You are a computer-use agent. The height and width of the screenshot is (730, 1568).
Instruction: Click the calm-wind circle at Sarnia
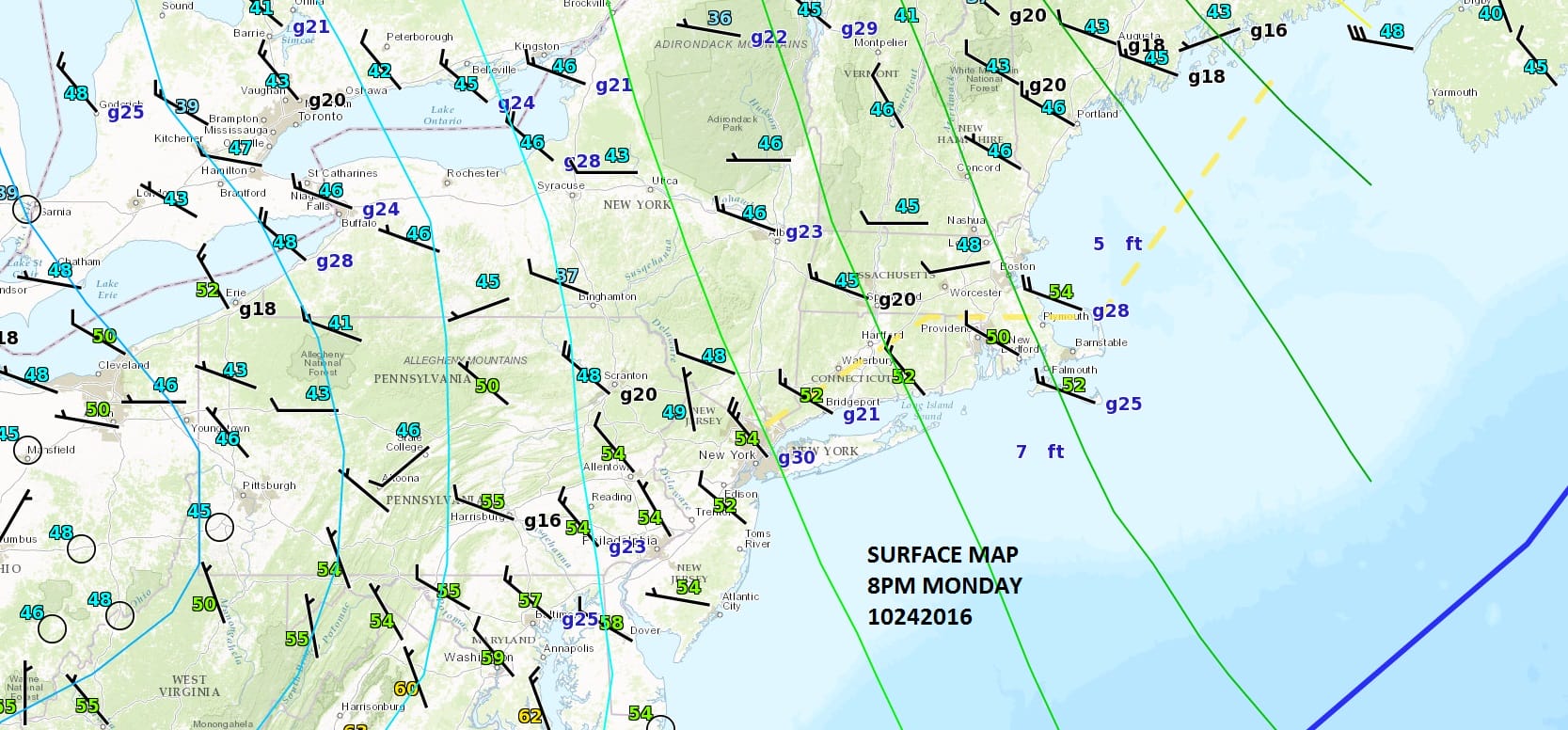click(x=26, y=209)
